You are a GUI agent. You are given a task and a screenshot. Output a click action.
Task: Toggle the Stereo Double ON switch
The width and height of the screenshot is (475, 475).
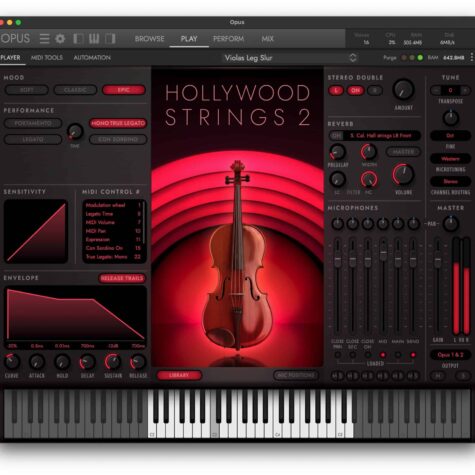[x=355, y=91]
